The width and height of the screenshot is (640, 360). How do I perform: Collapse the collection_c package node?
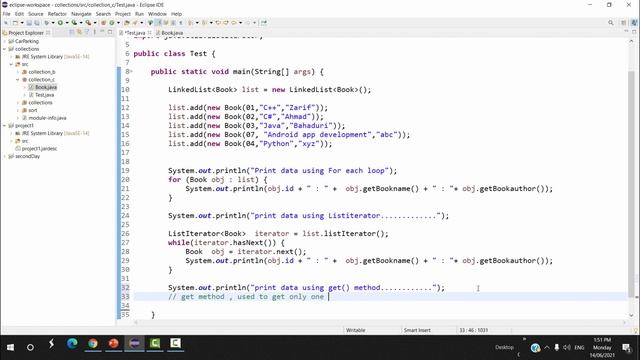click(x=18, y=80)
